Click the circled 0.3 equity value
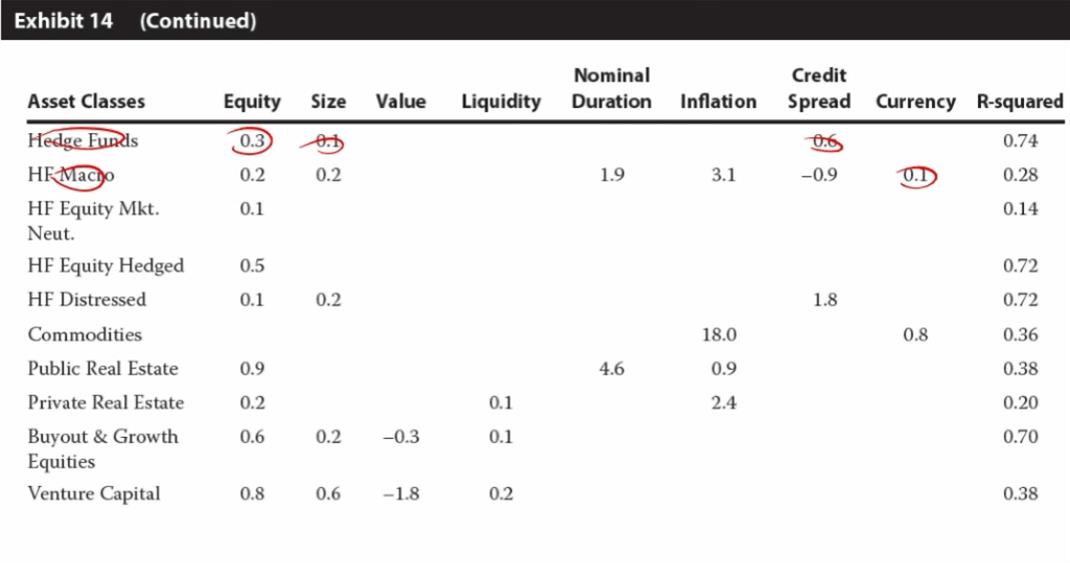 (252, 141)
